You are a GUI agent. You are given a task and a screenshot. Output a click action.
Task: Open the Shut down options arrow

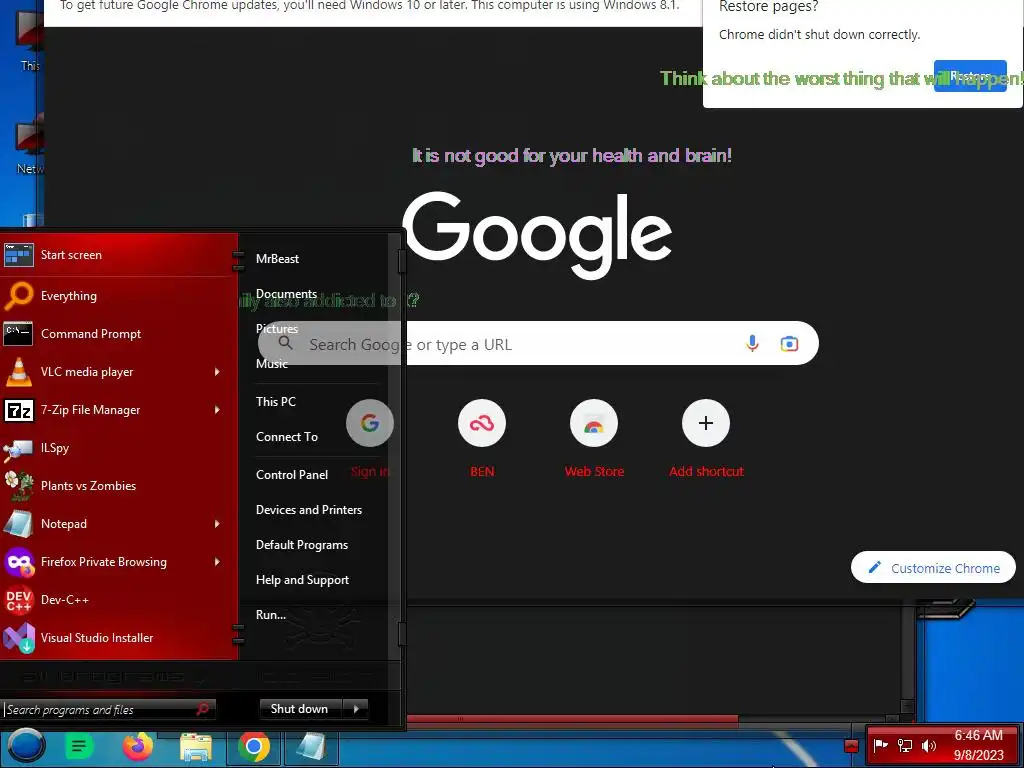point(356,709)
